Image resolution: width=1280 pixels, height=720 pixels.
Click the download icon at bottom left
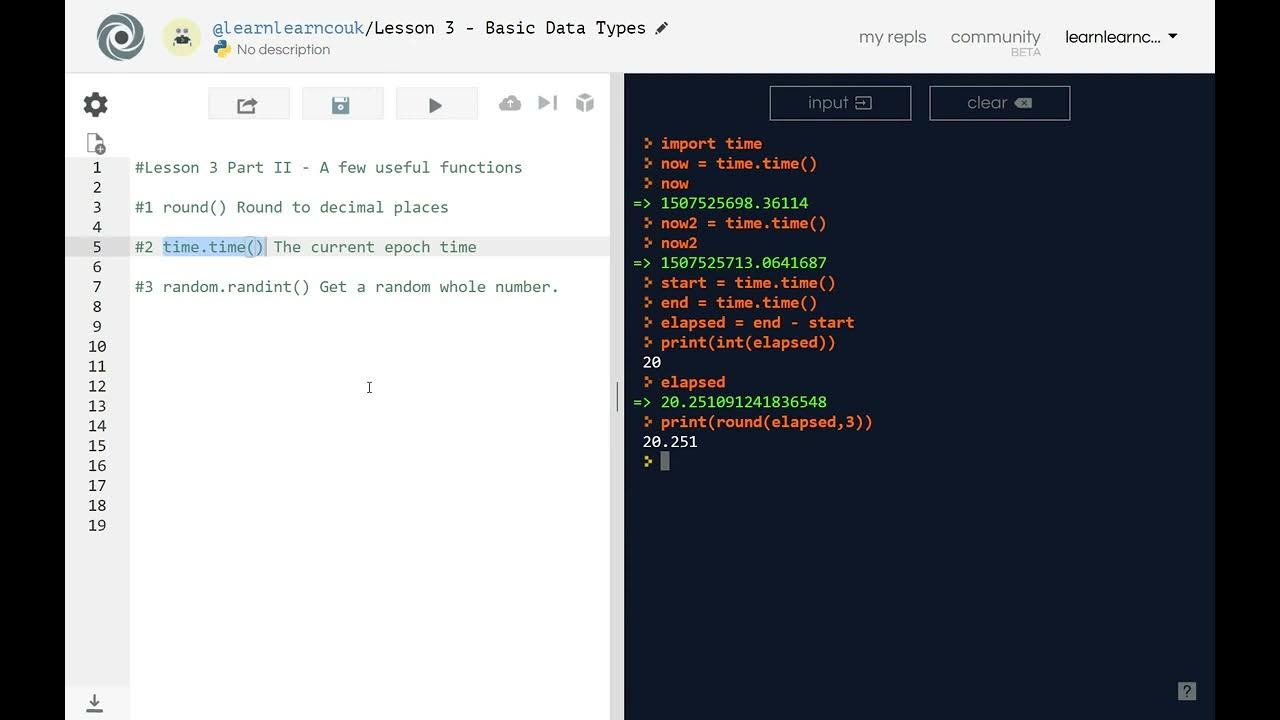click(94, 703)
